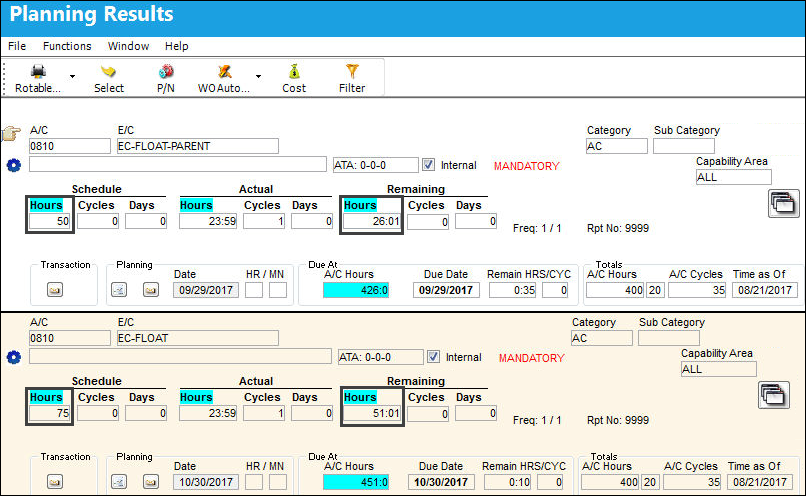806x496 pixels.
Task: Click Rpt No: 9999 in bottom record
Action: (618, 420)
